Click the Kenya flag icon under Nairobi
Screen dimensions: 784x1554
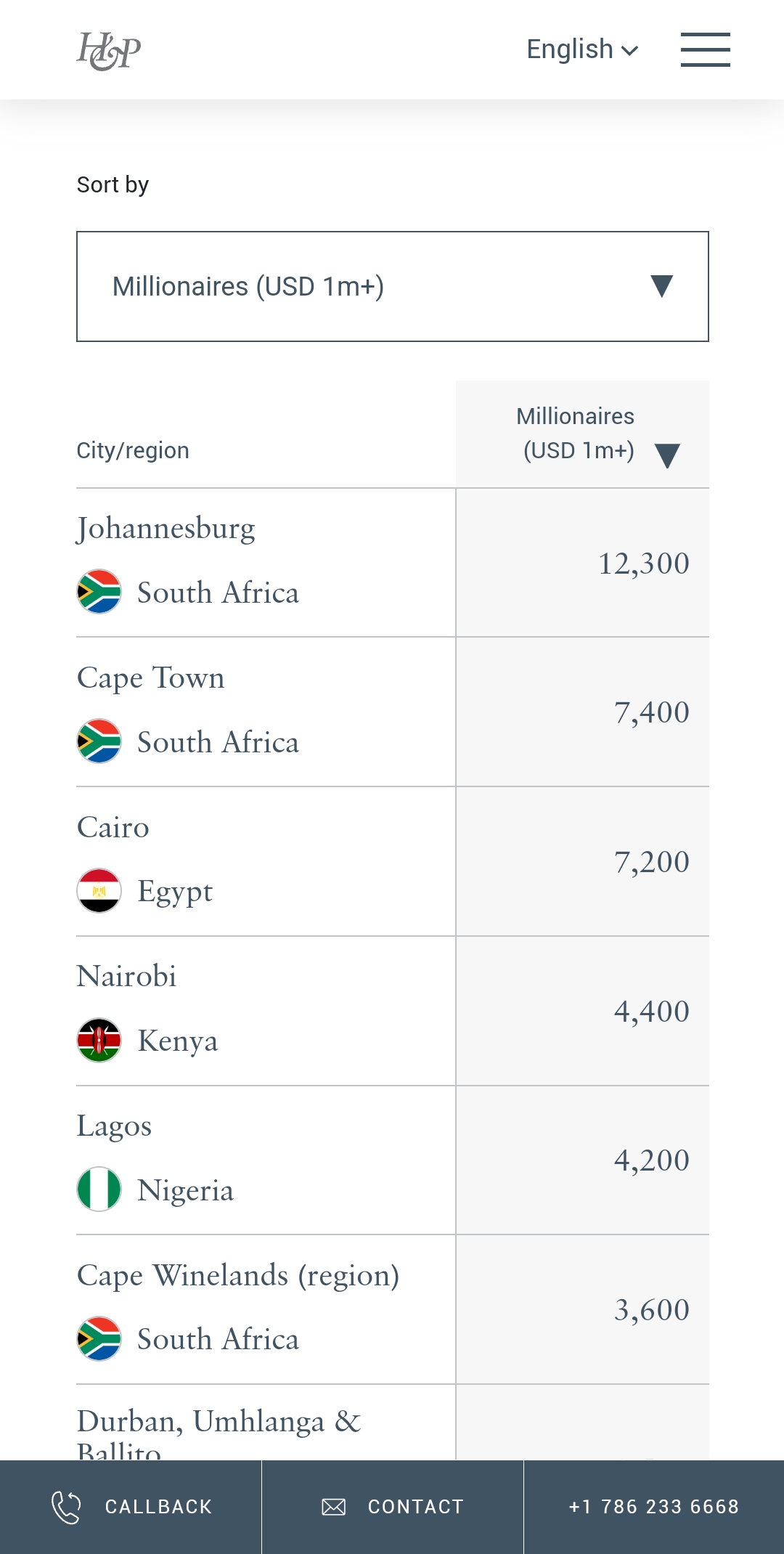pos(99,1040)
